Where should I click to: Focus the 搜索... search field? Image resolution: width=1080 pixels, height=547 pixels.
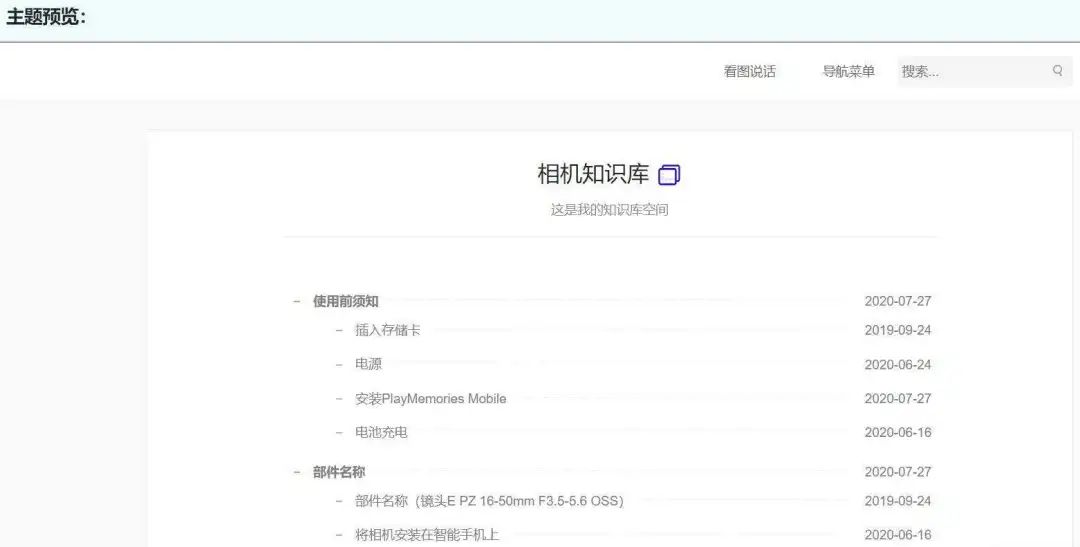984,71
